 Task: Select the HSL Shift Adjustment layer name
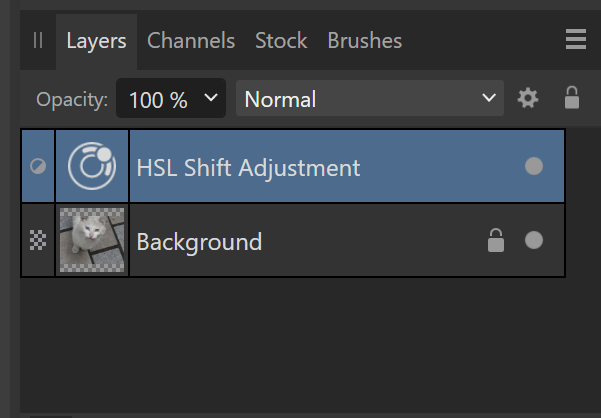click(248, 167)
